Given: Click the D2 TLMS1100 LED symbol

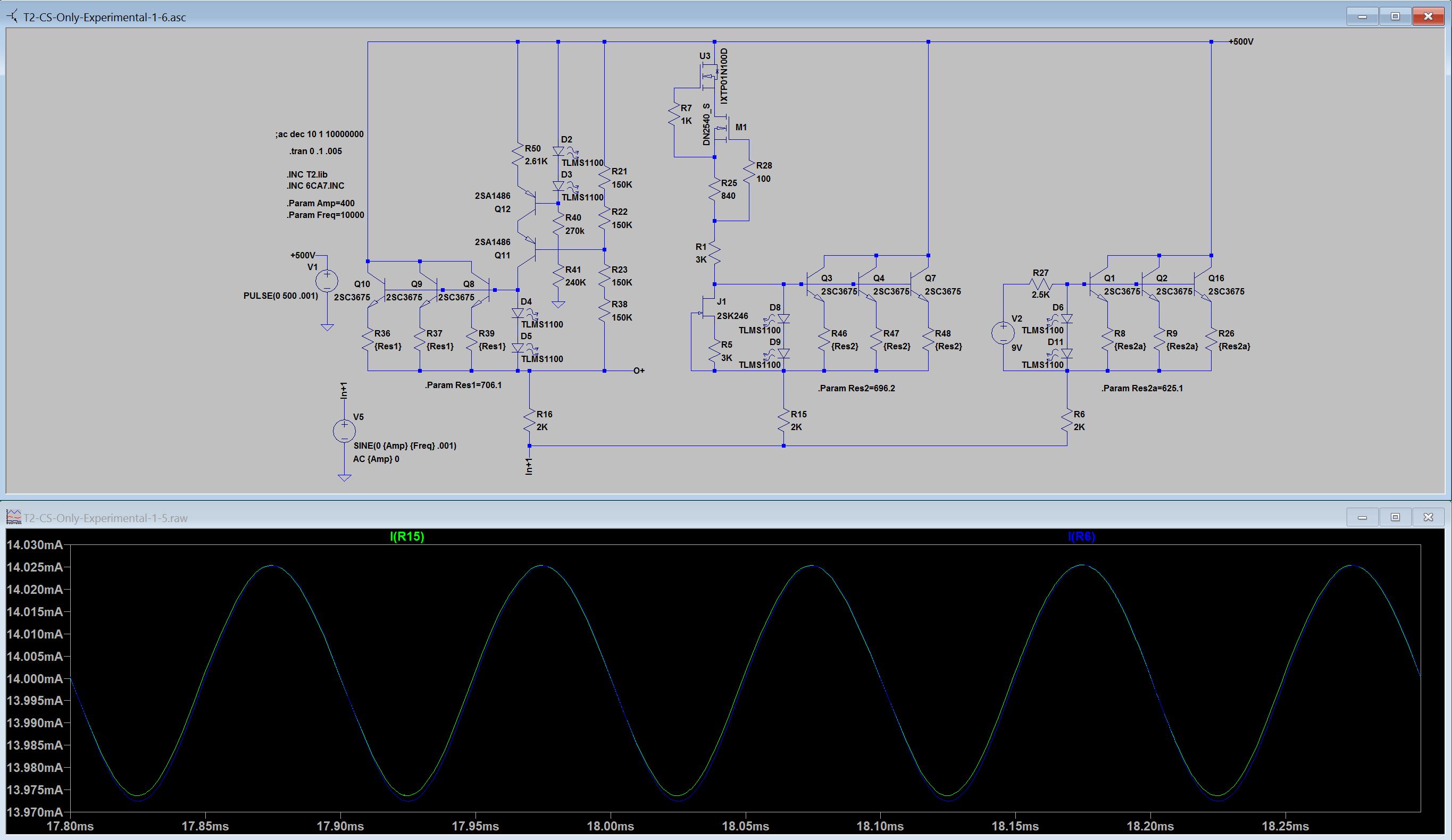Looking at the screenshot, I should (558, 152).
